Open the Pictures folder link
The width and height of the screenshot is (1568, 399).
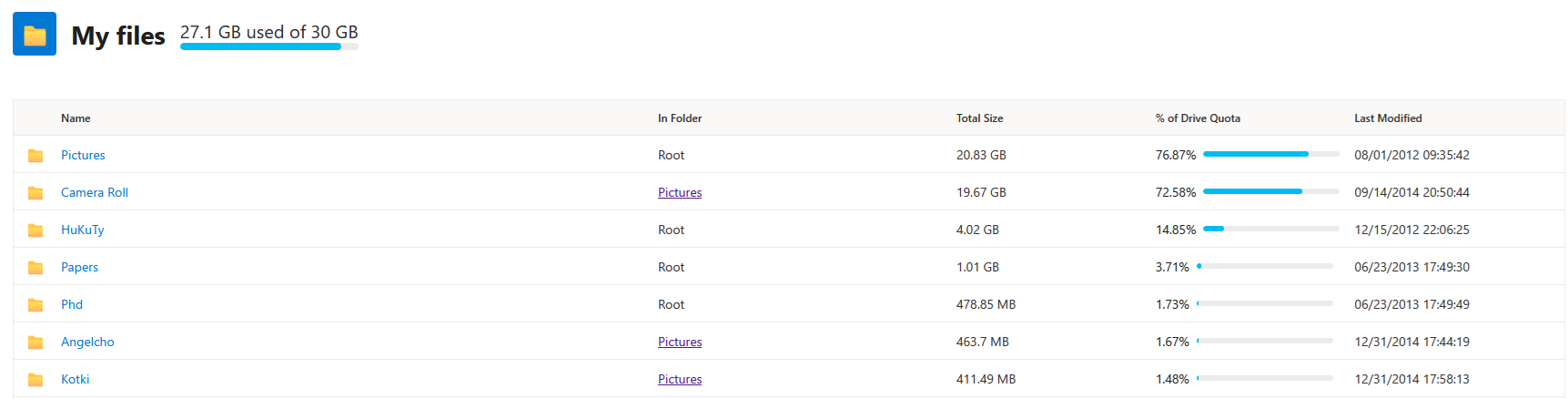(83, 156)
